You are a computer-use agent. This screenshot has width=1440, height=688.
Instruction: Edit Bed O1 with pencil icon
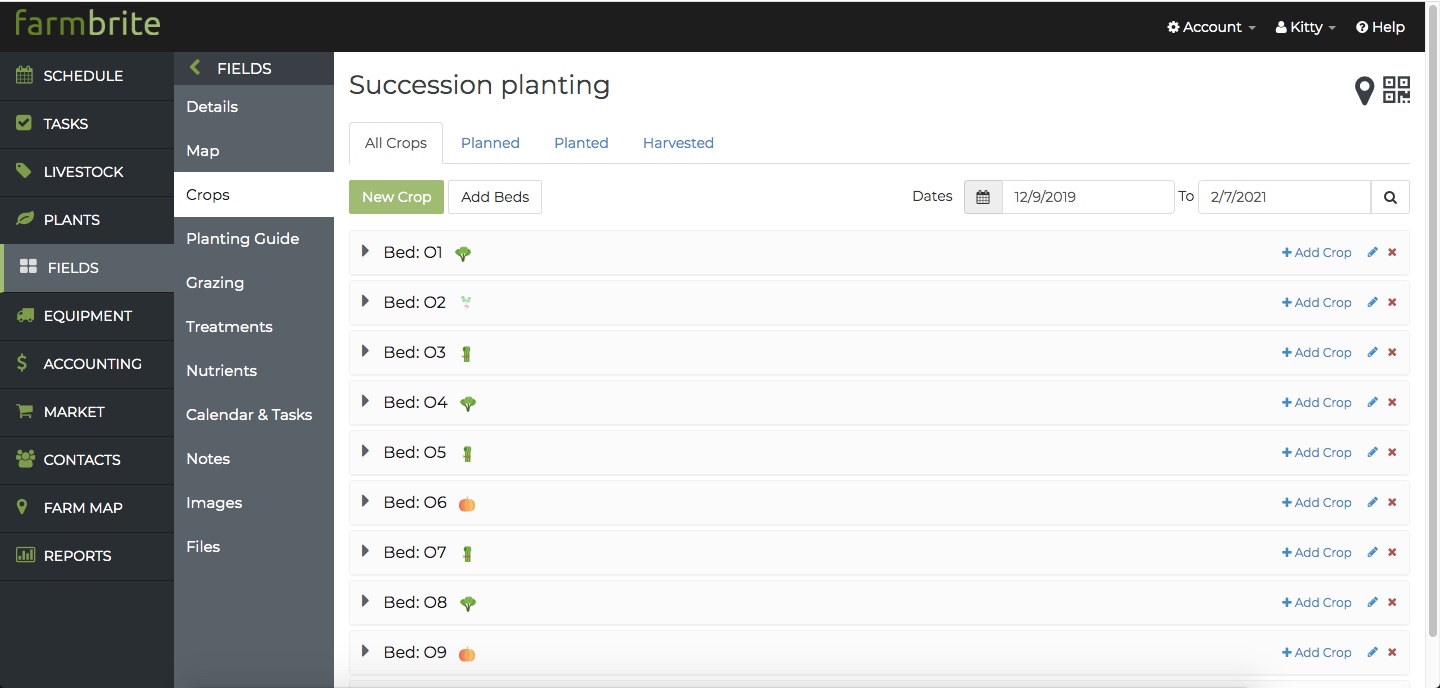1373,253
